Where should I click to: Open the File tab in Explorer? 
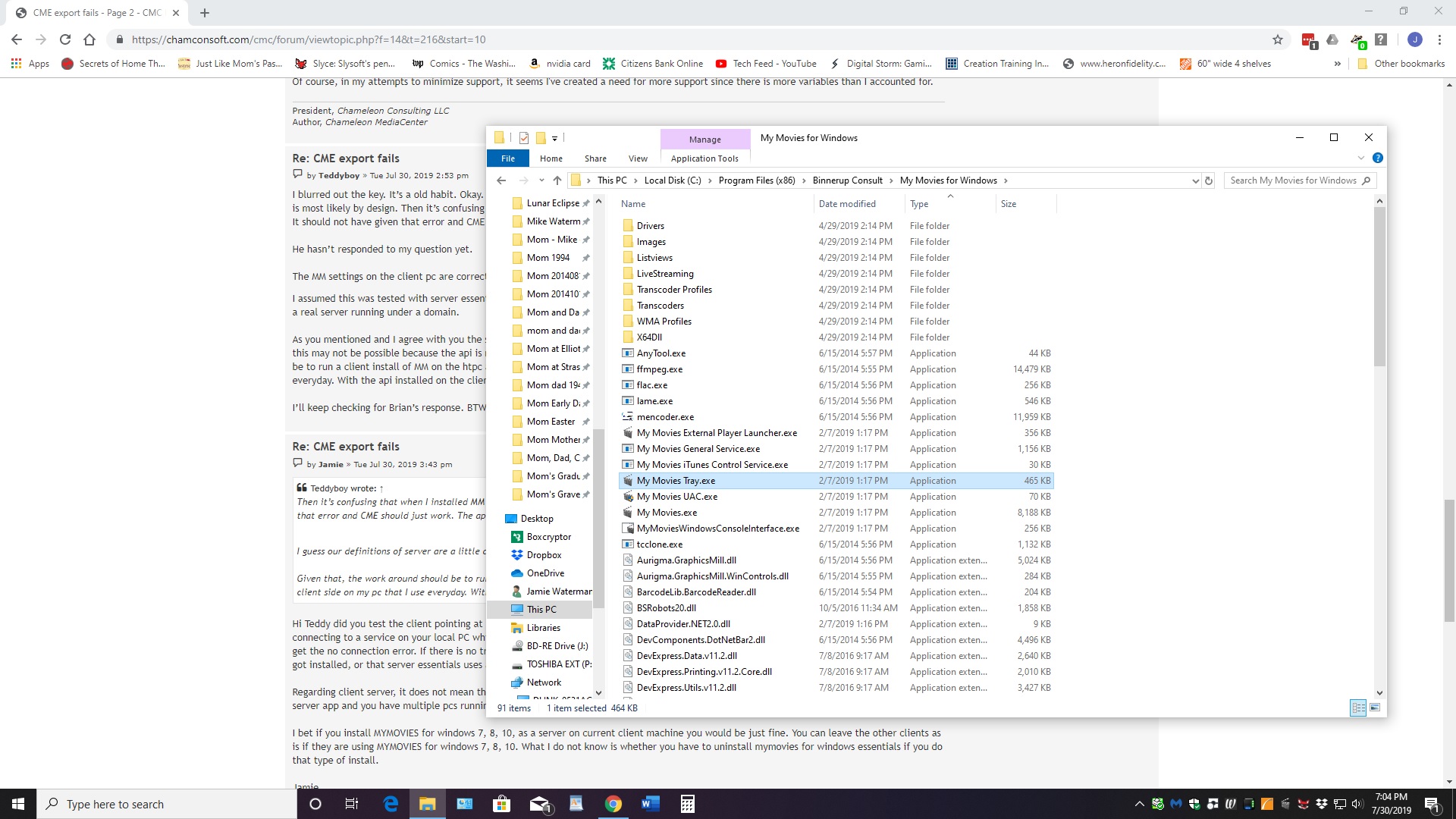pos(508,158)
